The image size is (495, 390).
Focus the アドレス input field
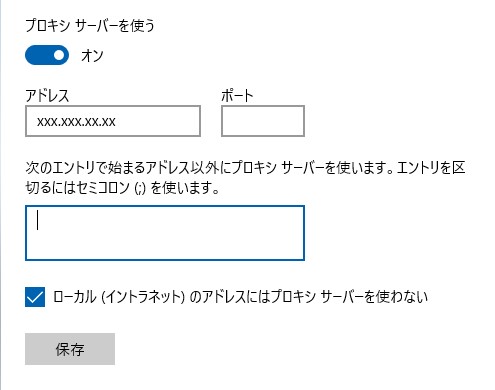(x=113, y=121)
